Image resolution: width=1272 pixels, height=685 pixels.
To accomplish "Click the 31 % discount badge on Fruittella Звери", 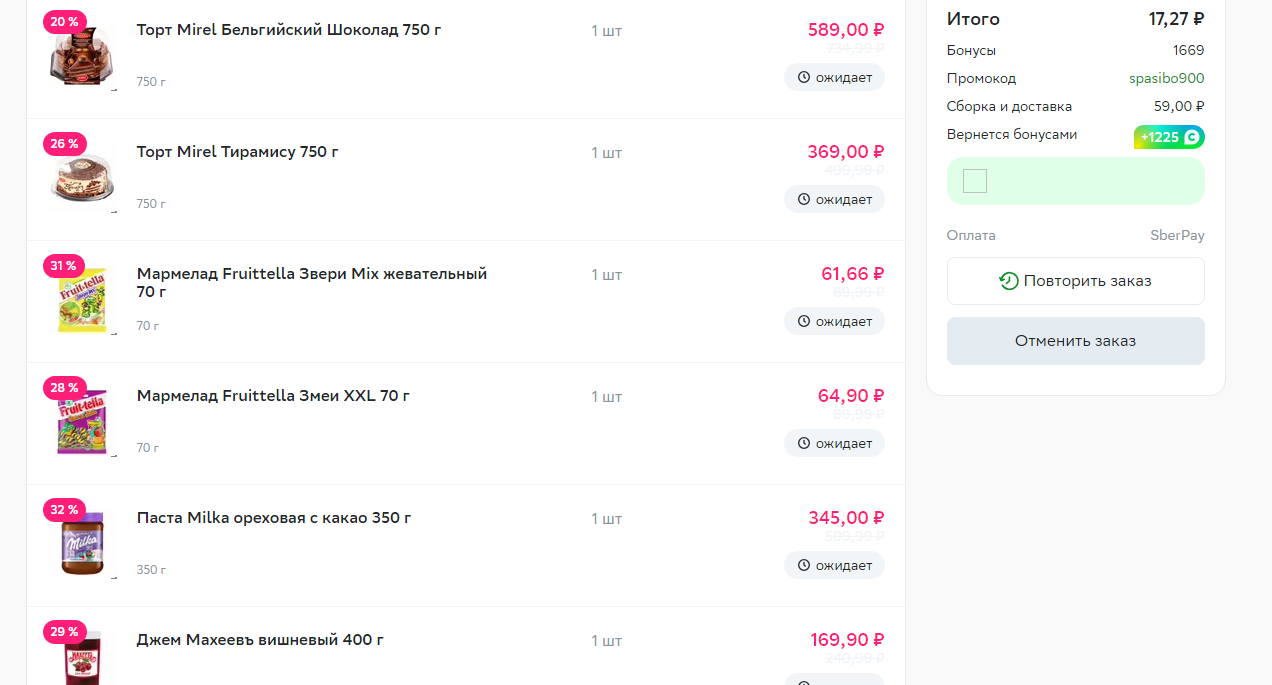I will coord(65,265).
